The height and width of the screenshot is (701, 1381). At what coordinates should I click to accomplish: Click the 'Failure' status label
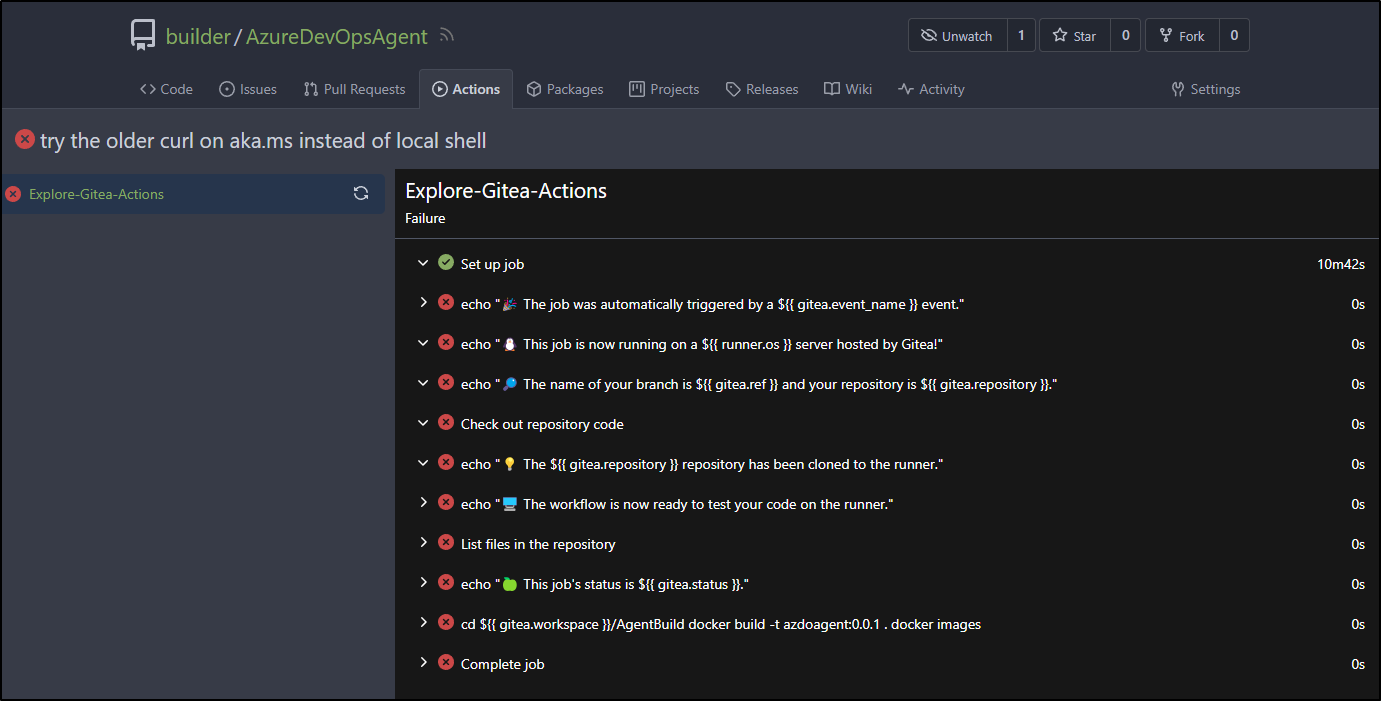pyautogui.click(x=425, y=218)
